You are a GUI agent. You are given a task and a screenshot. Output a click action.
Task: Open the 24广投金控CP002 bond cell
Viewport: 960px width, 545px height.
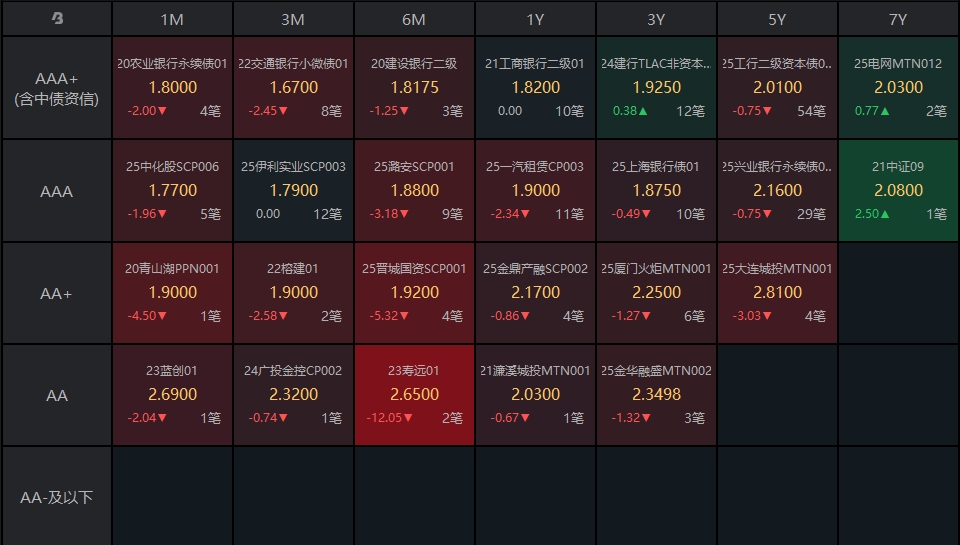click(293, 395)
